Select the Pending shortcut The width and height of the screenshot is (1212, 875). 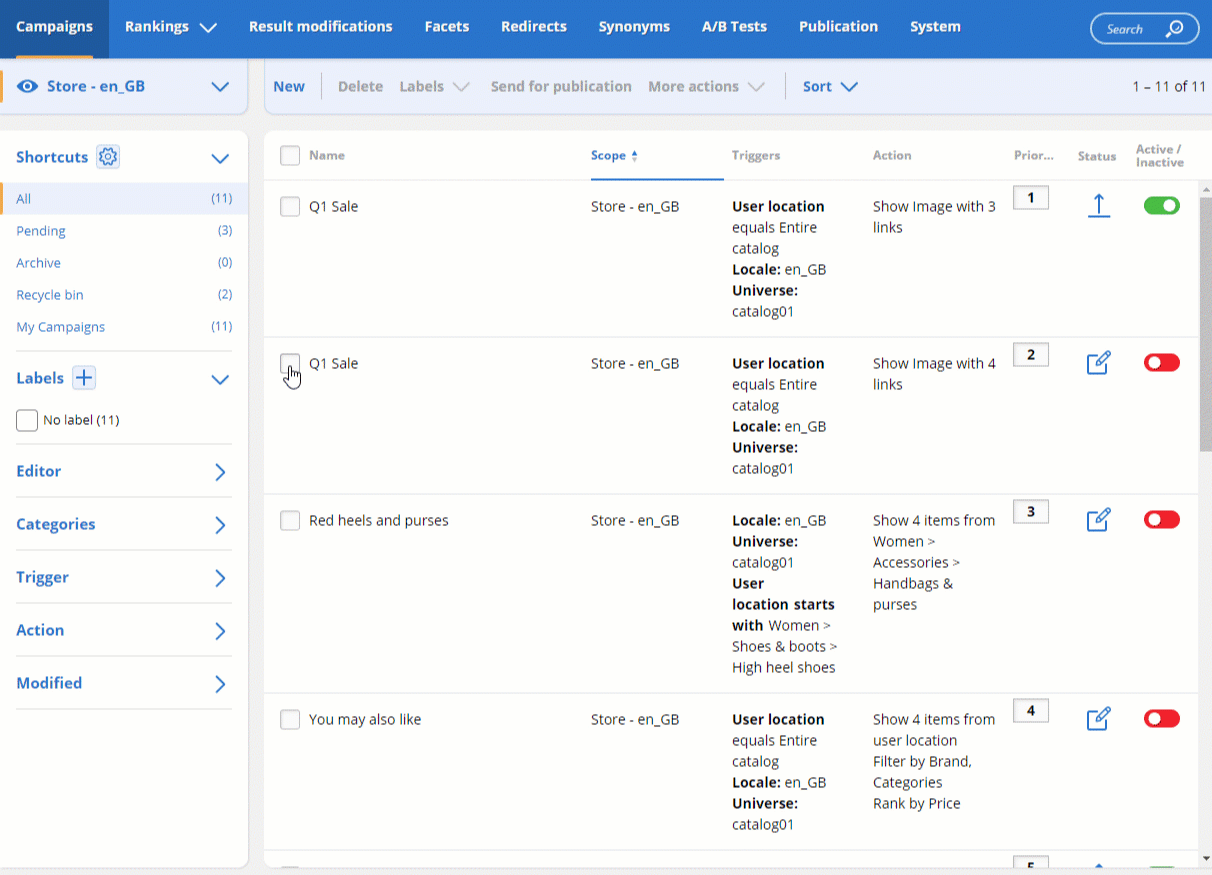point(124,231)
